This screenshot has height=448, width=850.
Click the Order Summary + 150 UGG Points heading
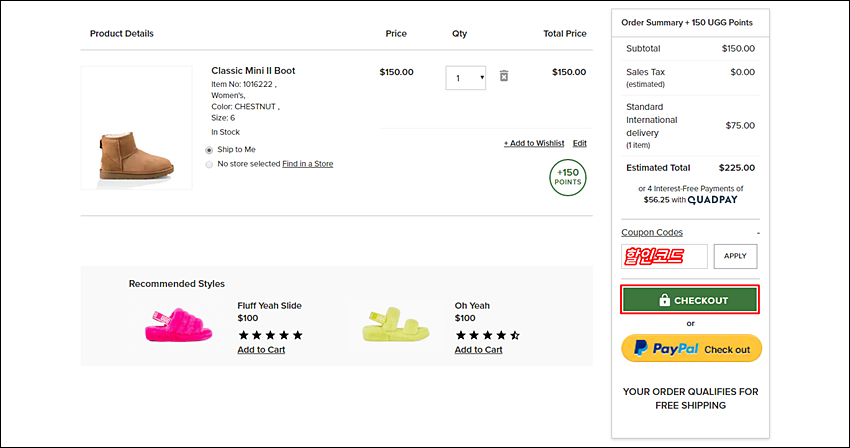coord(687,22)
